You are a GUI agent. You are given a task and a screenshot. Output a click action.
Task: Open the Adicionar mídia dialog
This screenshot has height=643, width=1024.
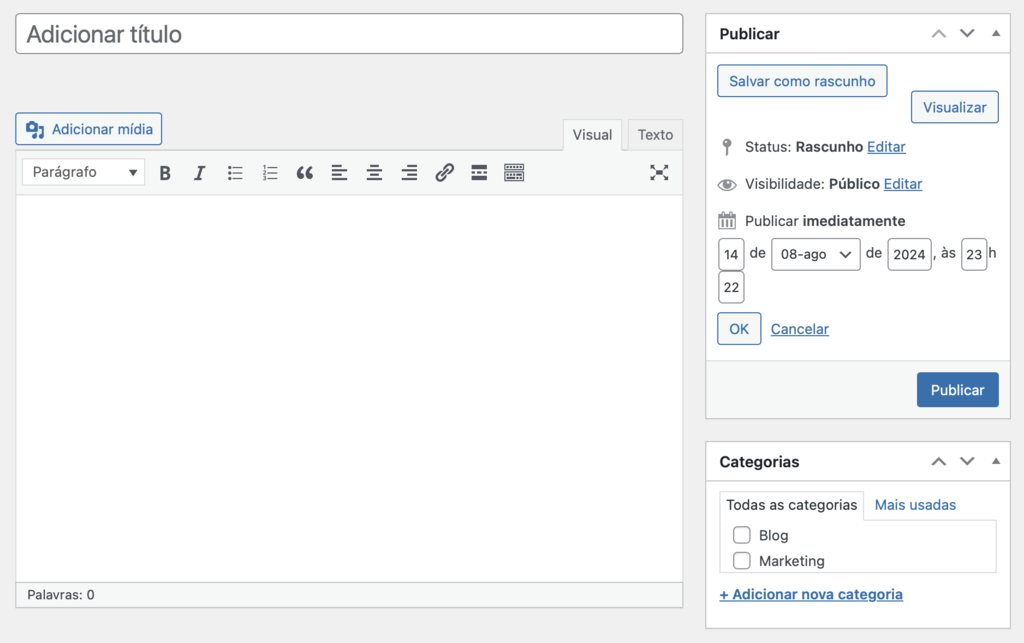[x=88, y=128]
